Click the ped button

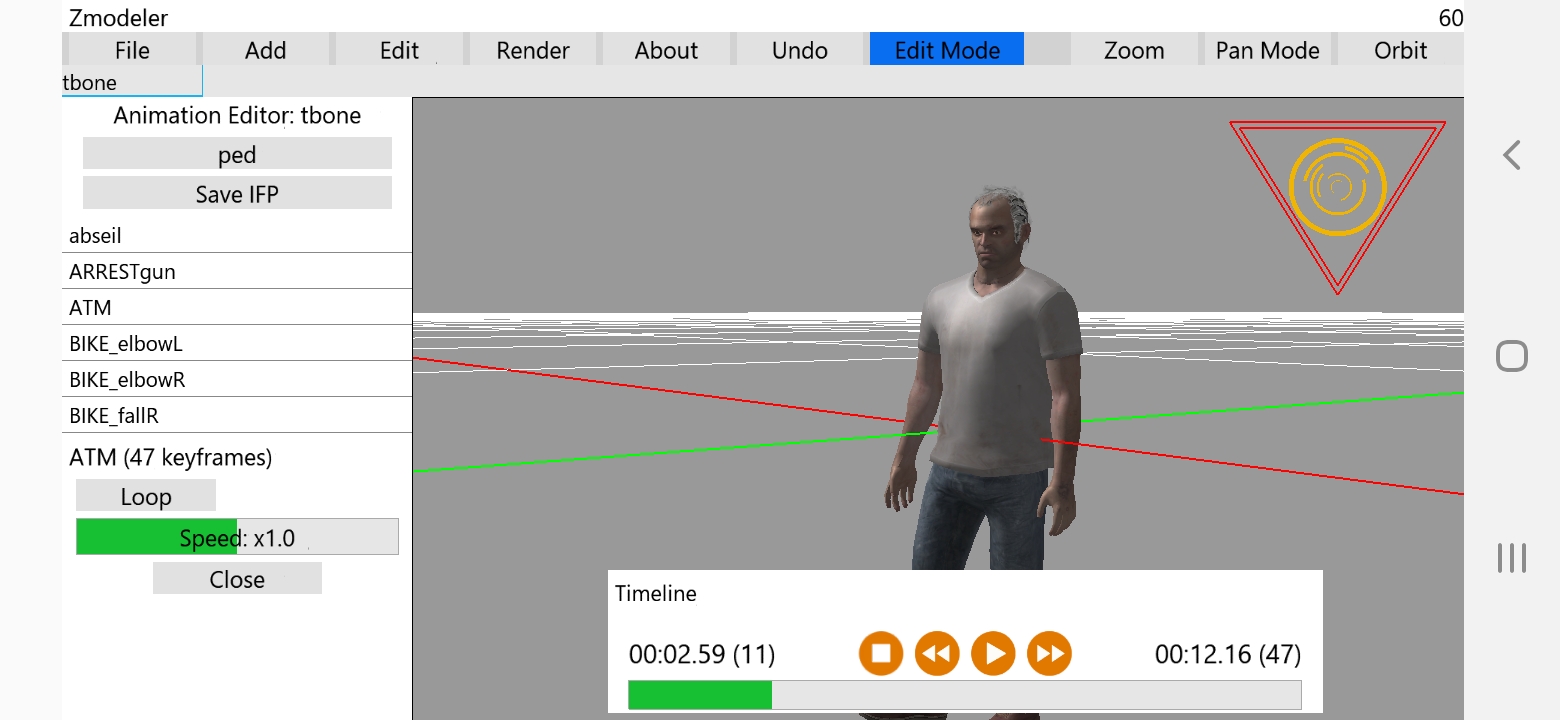(237, 154)
